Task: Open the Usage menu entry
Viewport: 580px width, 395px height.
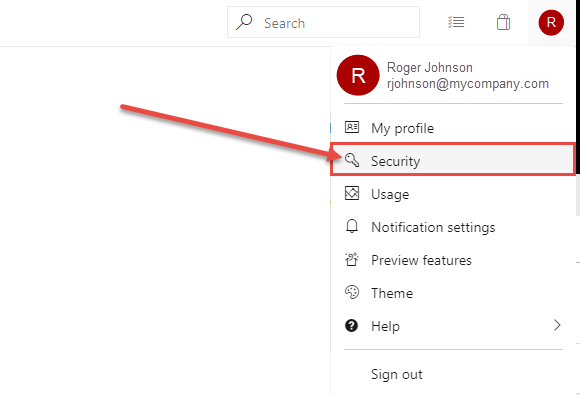Action: point(452,194)
